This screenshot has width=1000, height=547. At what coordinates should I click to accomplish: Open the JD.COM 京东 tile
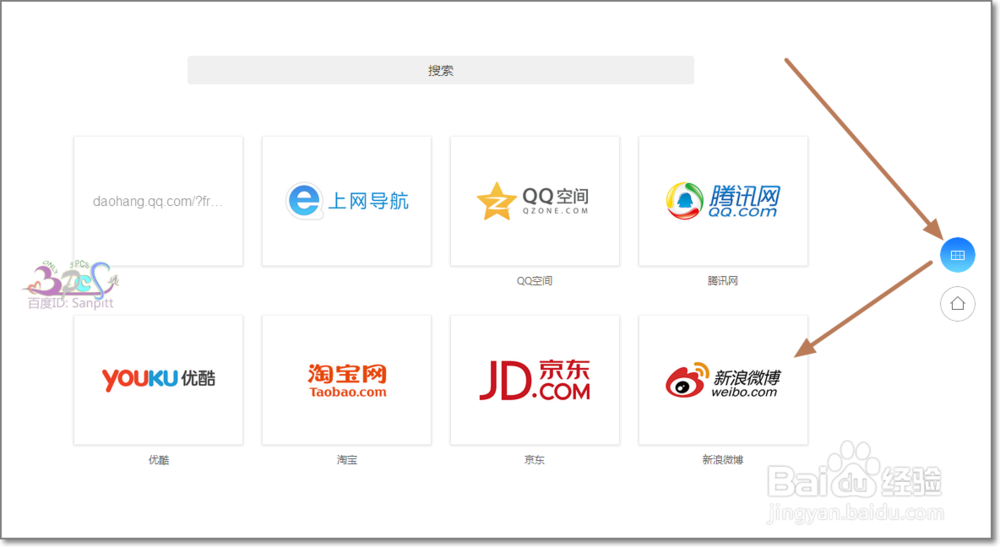coord(534,380)
